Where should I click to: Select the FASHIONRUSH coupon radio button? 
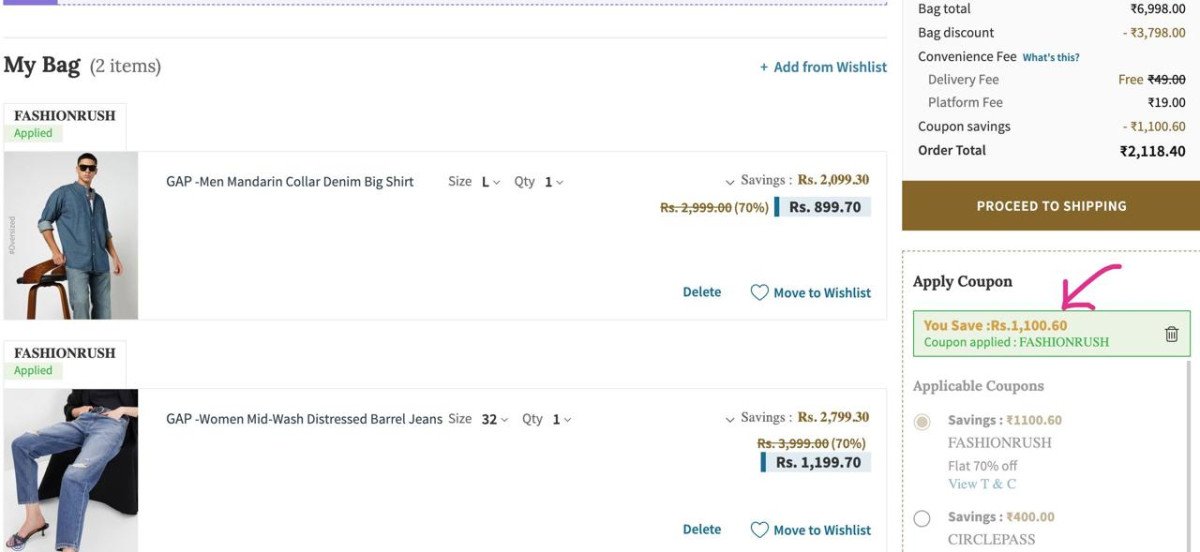922,422
